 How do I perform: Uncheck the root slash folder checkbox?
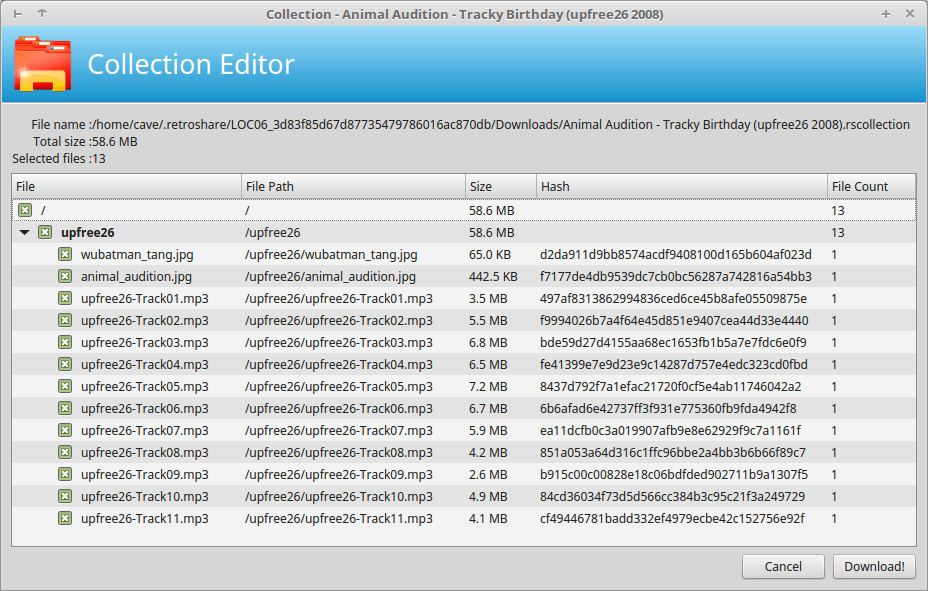pyautogui.click(x=25, y=210)
